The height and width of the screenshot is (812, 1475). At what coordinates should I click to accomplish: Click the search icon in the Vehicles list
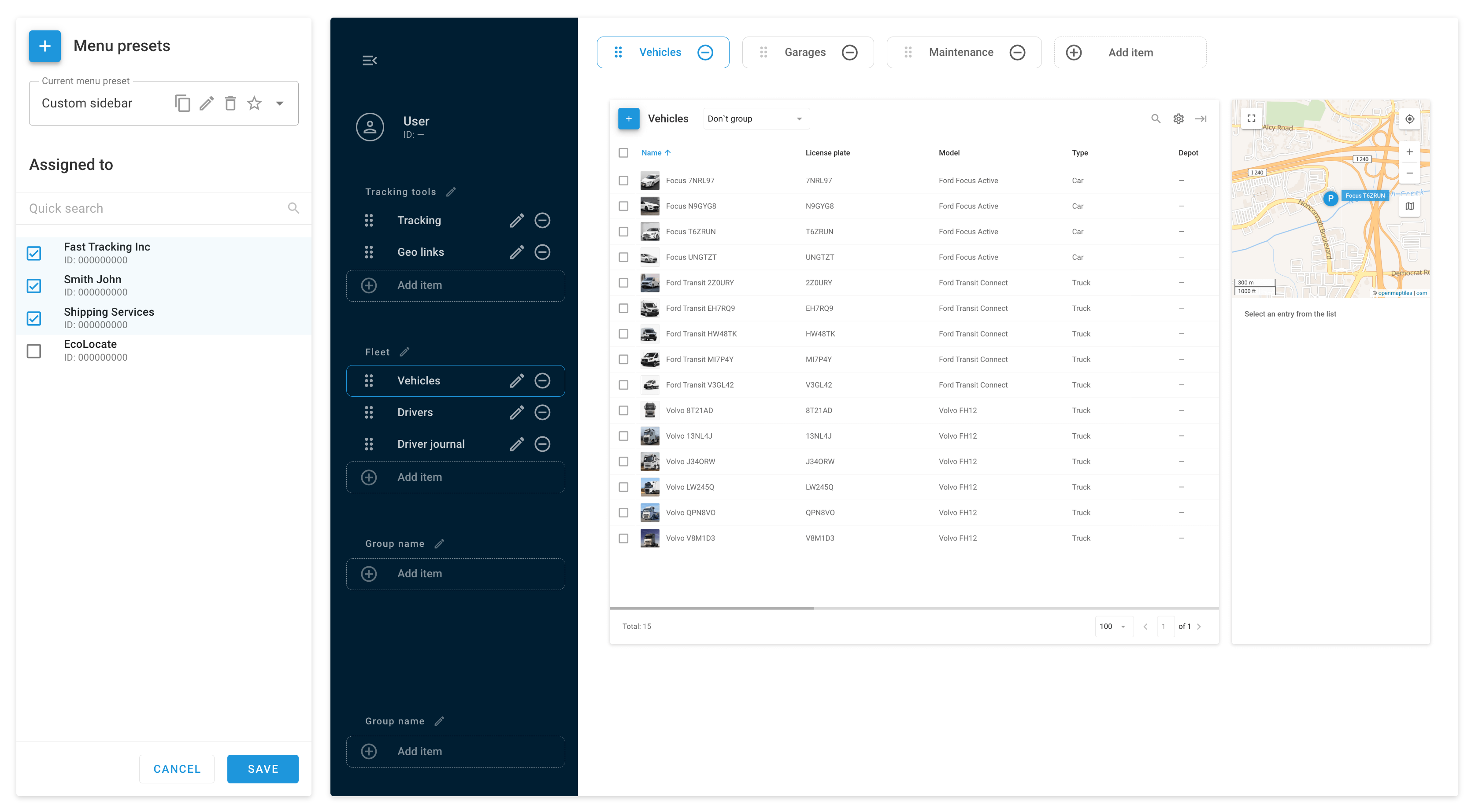point(1156,118)
